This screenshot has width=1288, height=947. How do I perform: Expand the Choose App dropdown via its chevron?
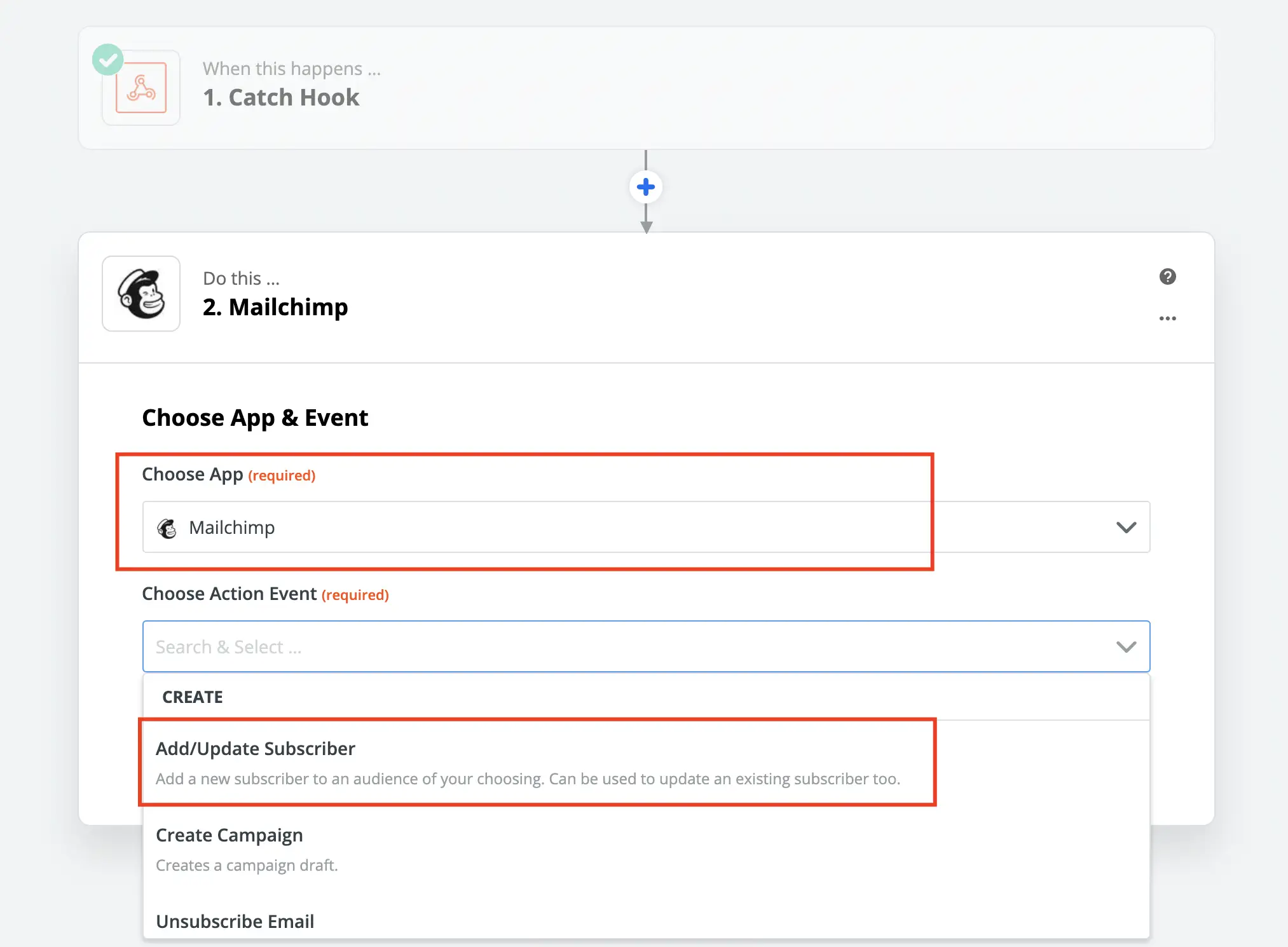coord(1126,527)
